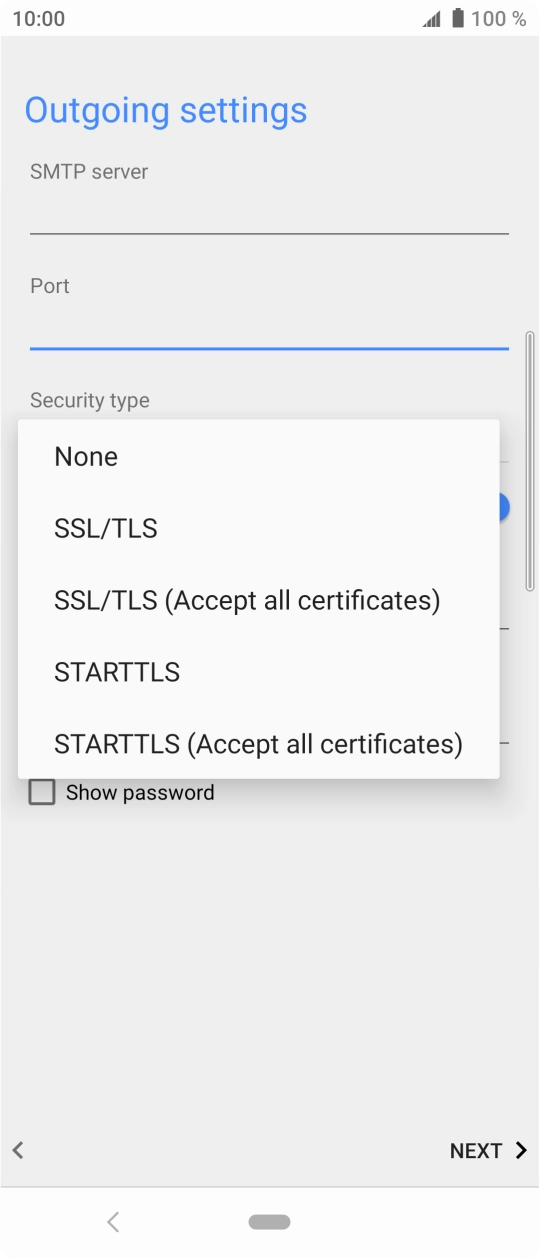Enable the Show password checkbox

pyautogui.click(x=42, y=793)
